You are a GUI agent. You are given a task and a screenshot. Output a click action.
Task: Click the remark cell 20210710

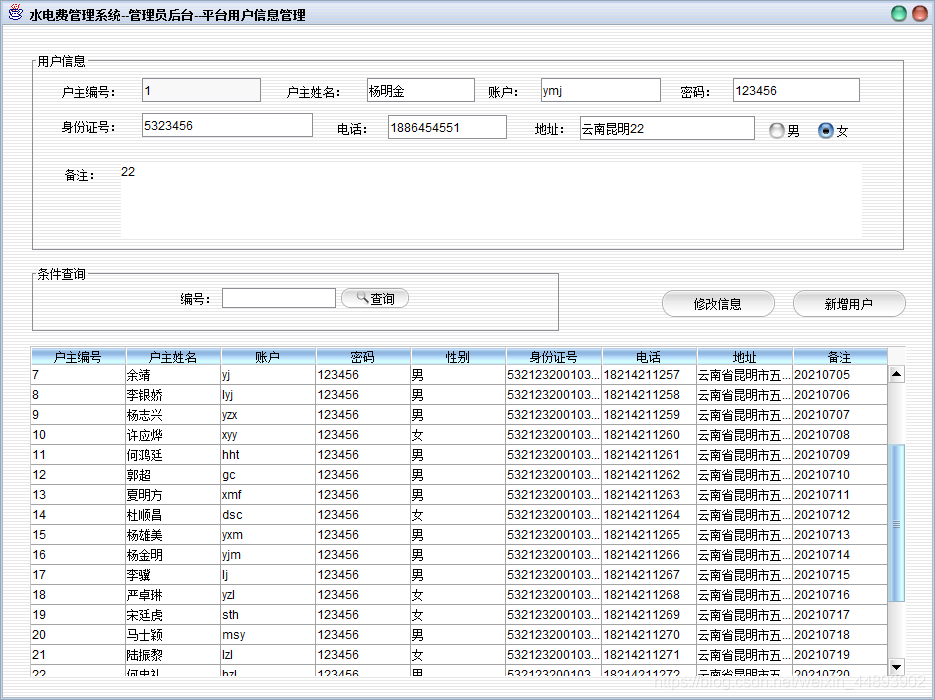tap(840, 475)
